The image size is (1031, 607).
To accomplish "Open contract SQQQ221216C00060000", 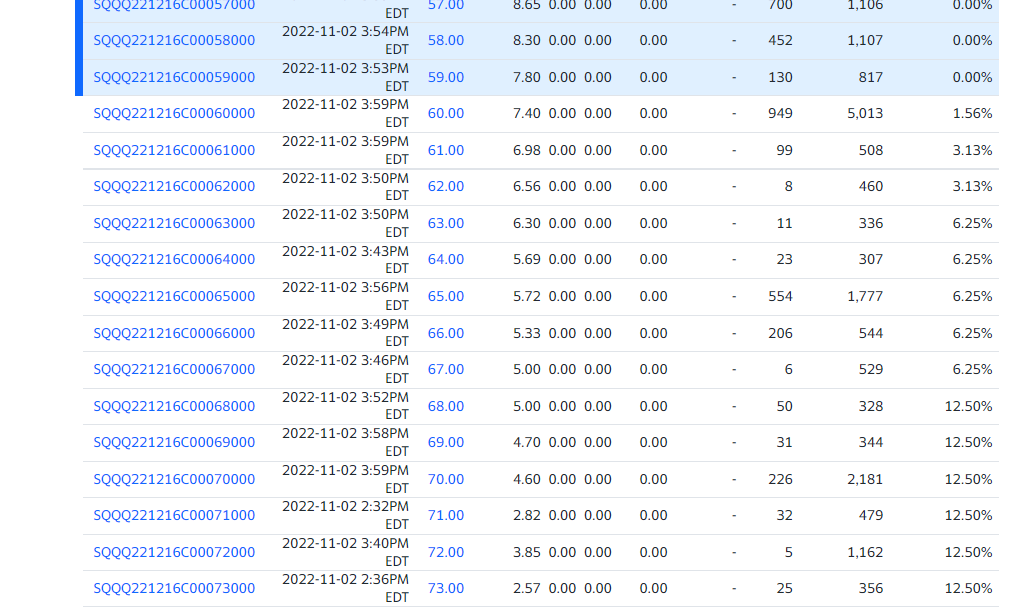I will click(174, 114).
